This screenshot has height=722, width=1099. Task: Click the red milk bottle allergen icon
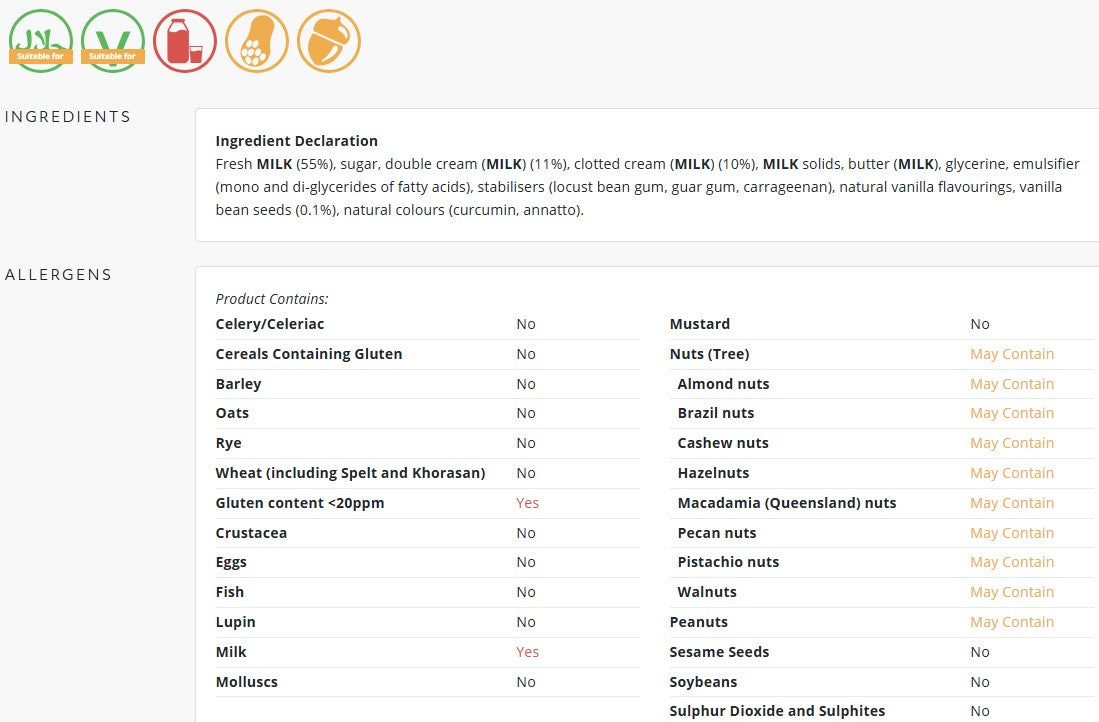pyautogui.click(x=185, y=41)
